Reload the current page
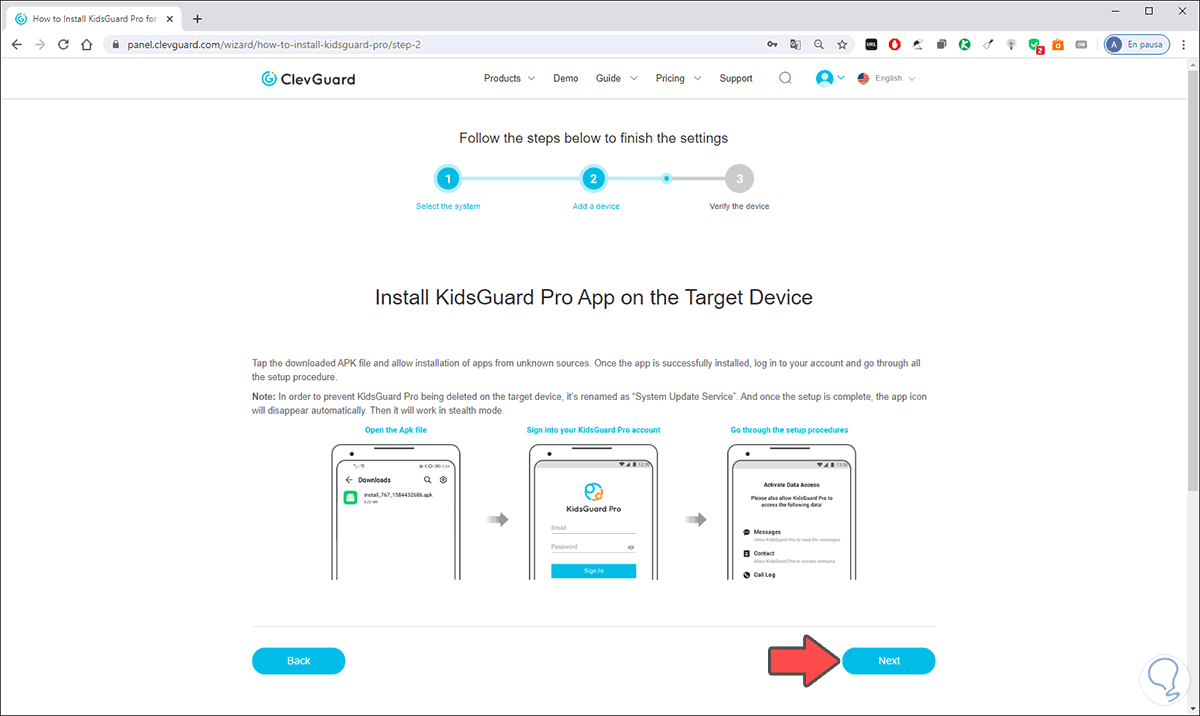The image size is (1200, 716). click(63, 44)
